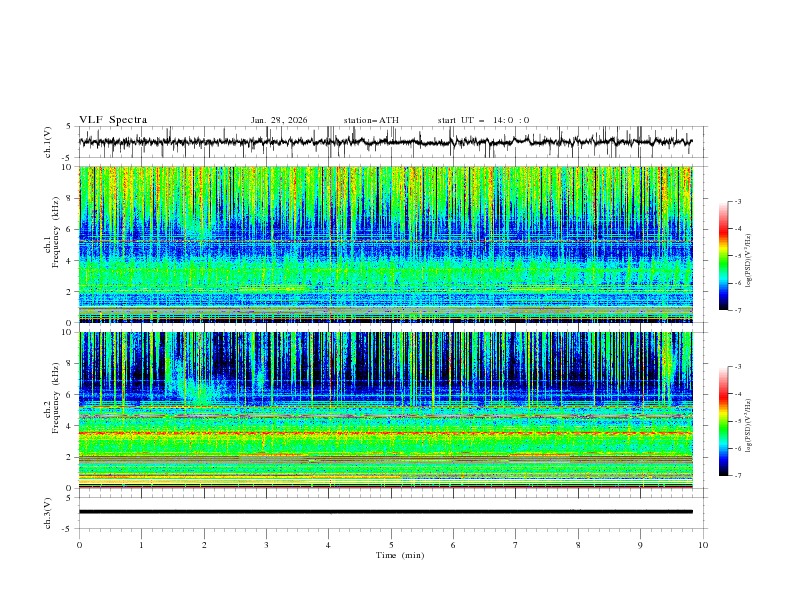The height and width of the screenshot is (612, 792).
Task: Click the "4" kHz tick of ch.1 spectrogram
Action: point(71,261)
